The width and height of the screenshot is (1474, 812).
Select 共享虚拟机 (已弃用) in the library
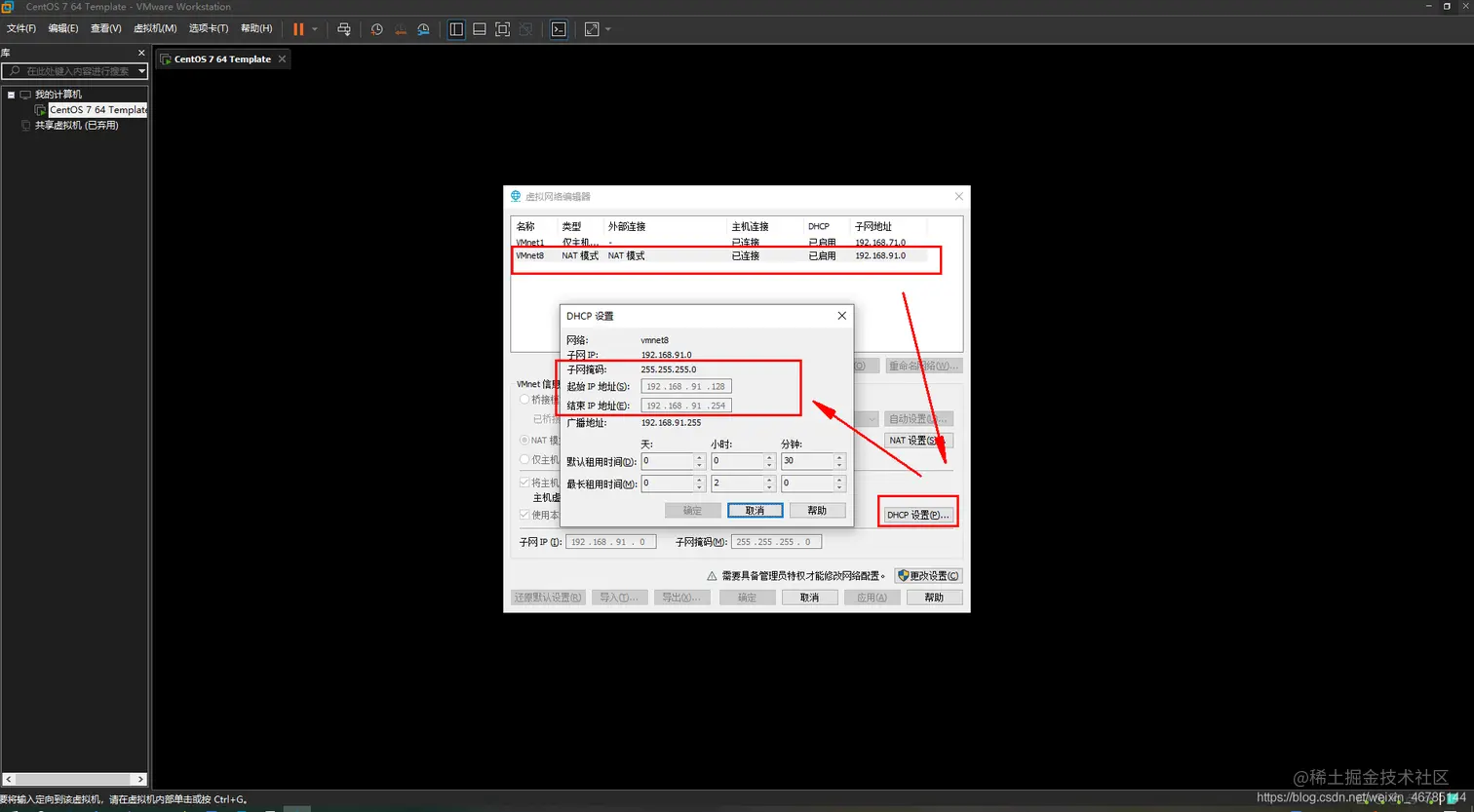pos(76,126)
